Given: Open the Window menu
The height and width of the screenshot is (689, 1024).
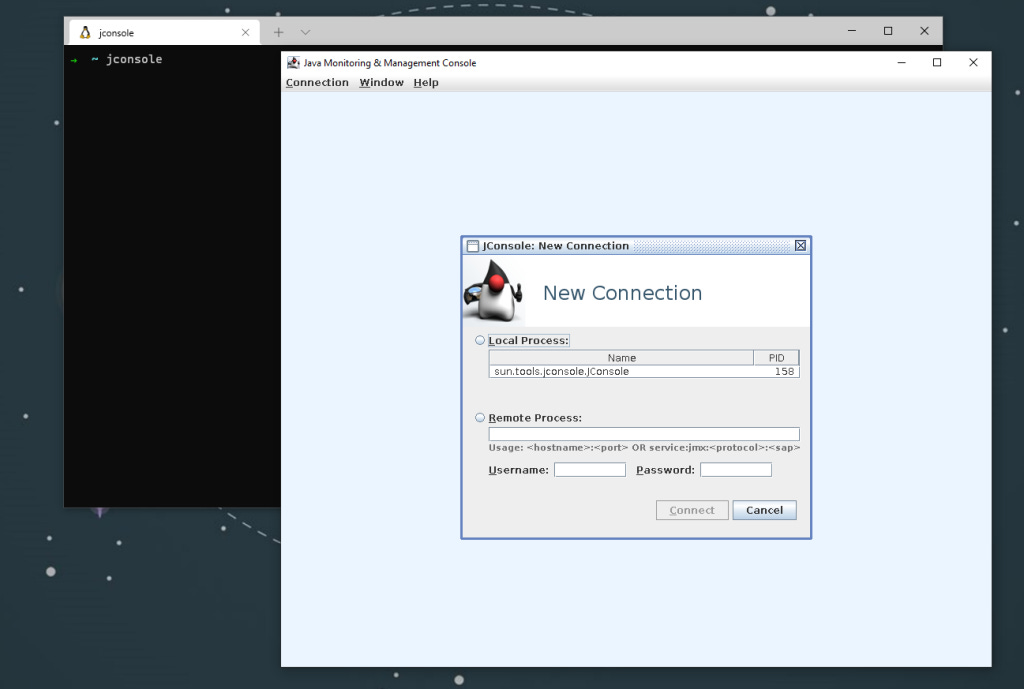Looking at the screenshot, I should coord(381,82).
